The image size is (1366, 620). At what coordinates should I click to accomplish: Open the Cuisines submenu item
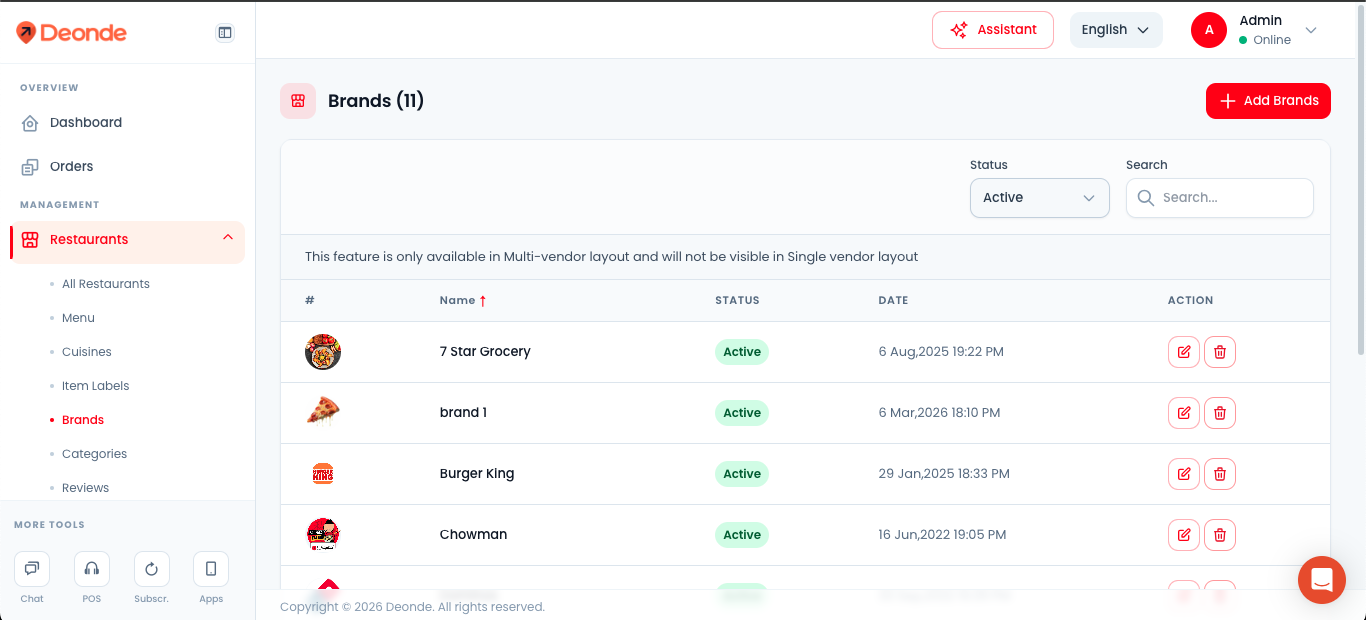[87, 352]
